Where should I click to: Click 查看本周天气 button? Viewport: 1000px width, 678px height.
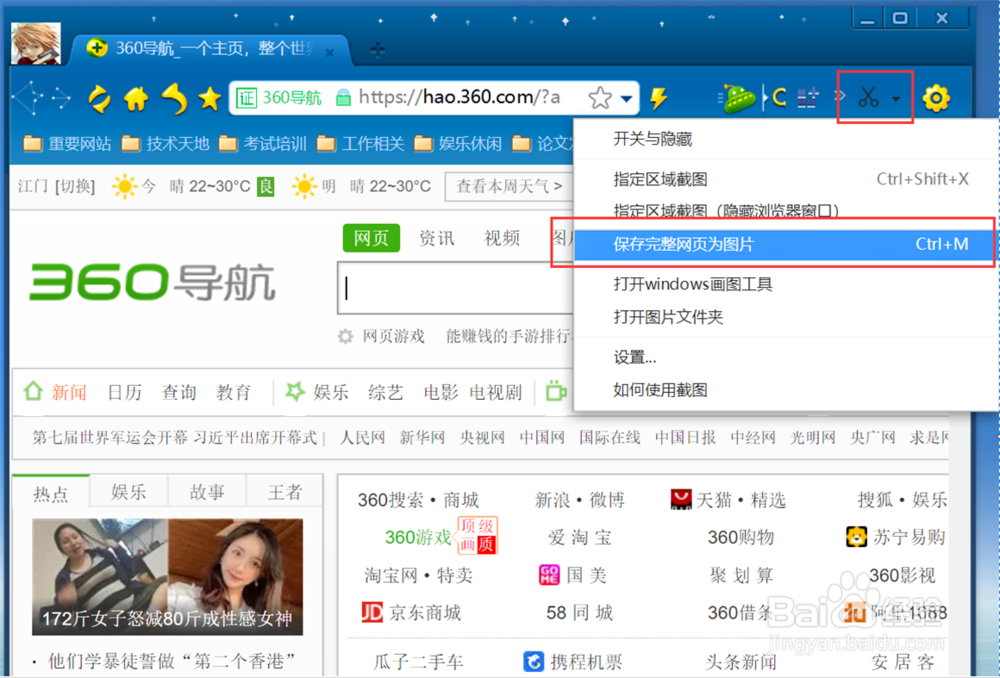pos(509,186)
